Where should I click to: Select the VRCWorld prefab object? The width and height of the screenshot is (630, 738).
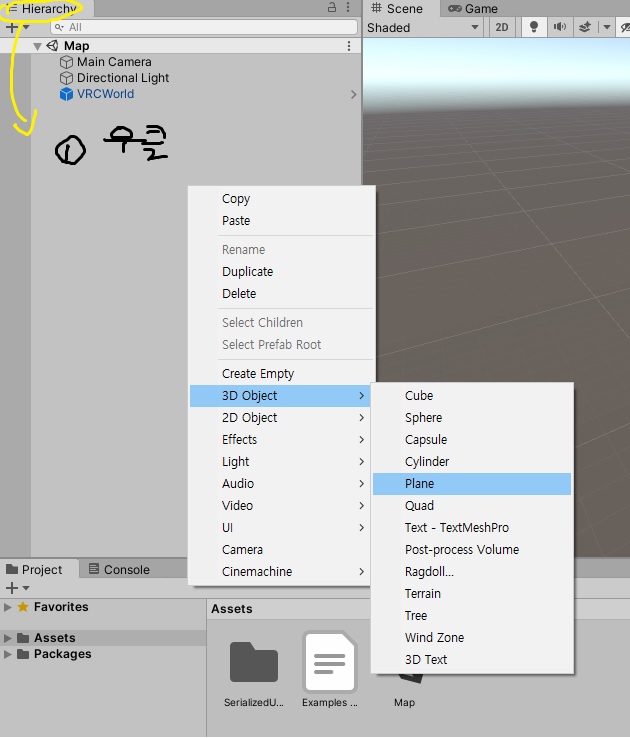(x=105, y=94)
